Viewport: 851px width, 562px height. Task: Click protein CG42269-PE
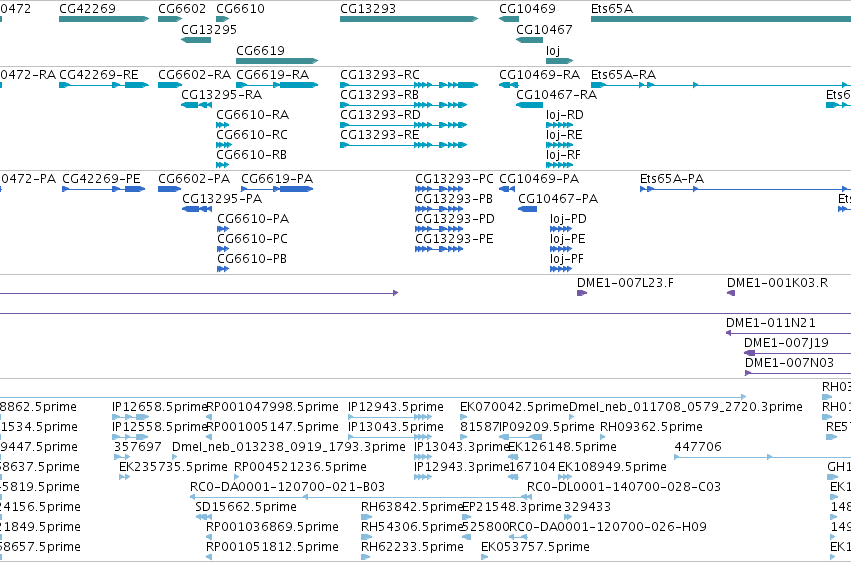tap(104, 189)
